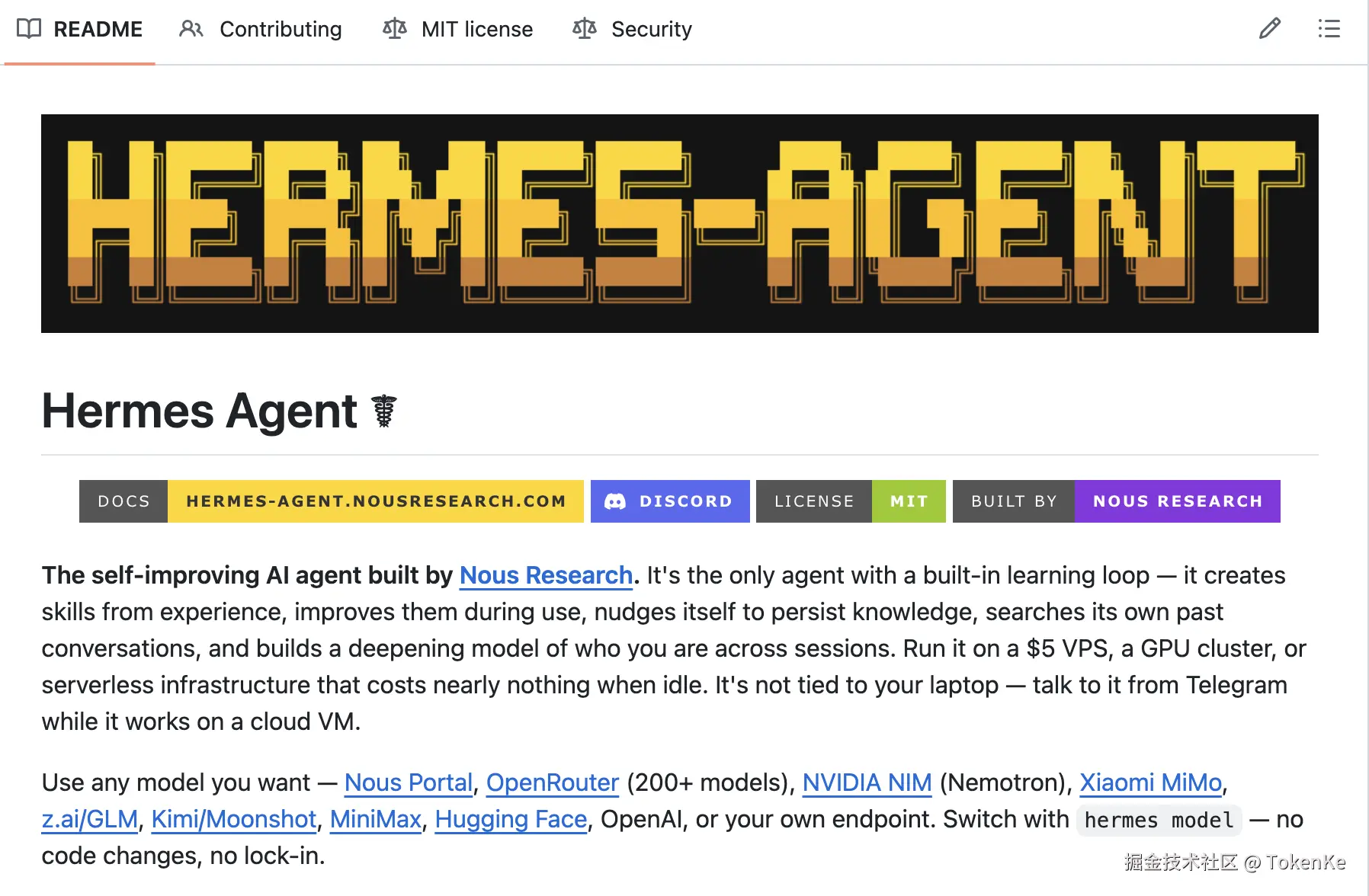
Task: Click the License MIT badge
Action: point(851,501)
